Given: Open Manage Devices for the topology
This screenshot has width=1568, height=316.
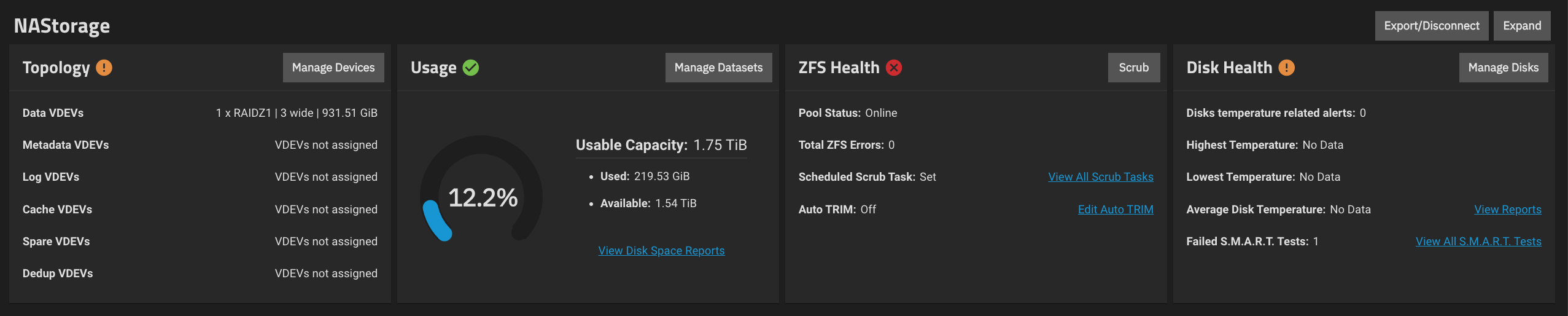Looking at the screenshot, I should [333, 68].
